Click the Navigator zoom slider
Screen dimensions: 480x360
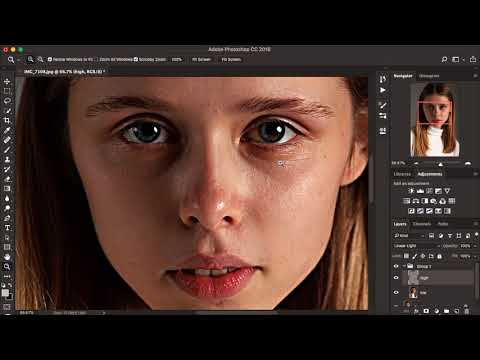(441, 164)
